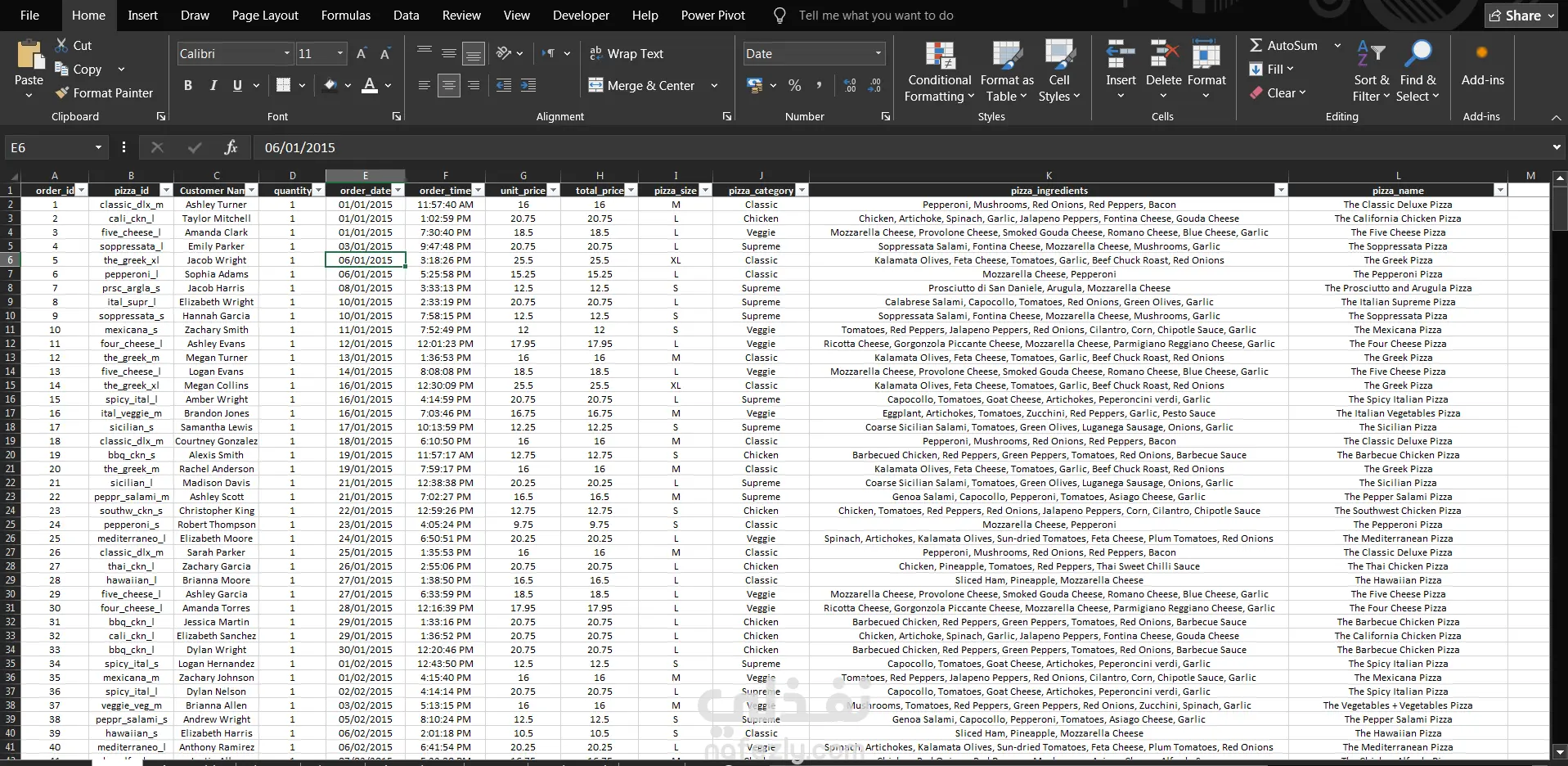Toggle Bold formatting
The width and height of the screenshot is (1568, 766).
(x=188, y=85)
